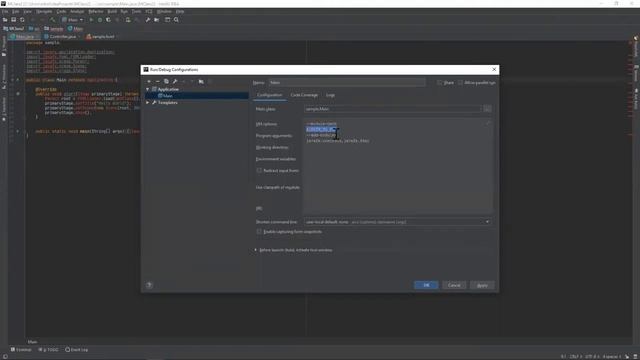Toggle tool window quick access at bottom-left corner

[x=5, y=356]
